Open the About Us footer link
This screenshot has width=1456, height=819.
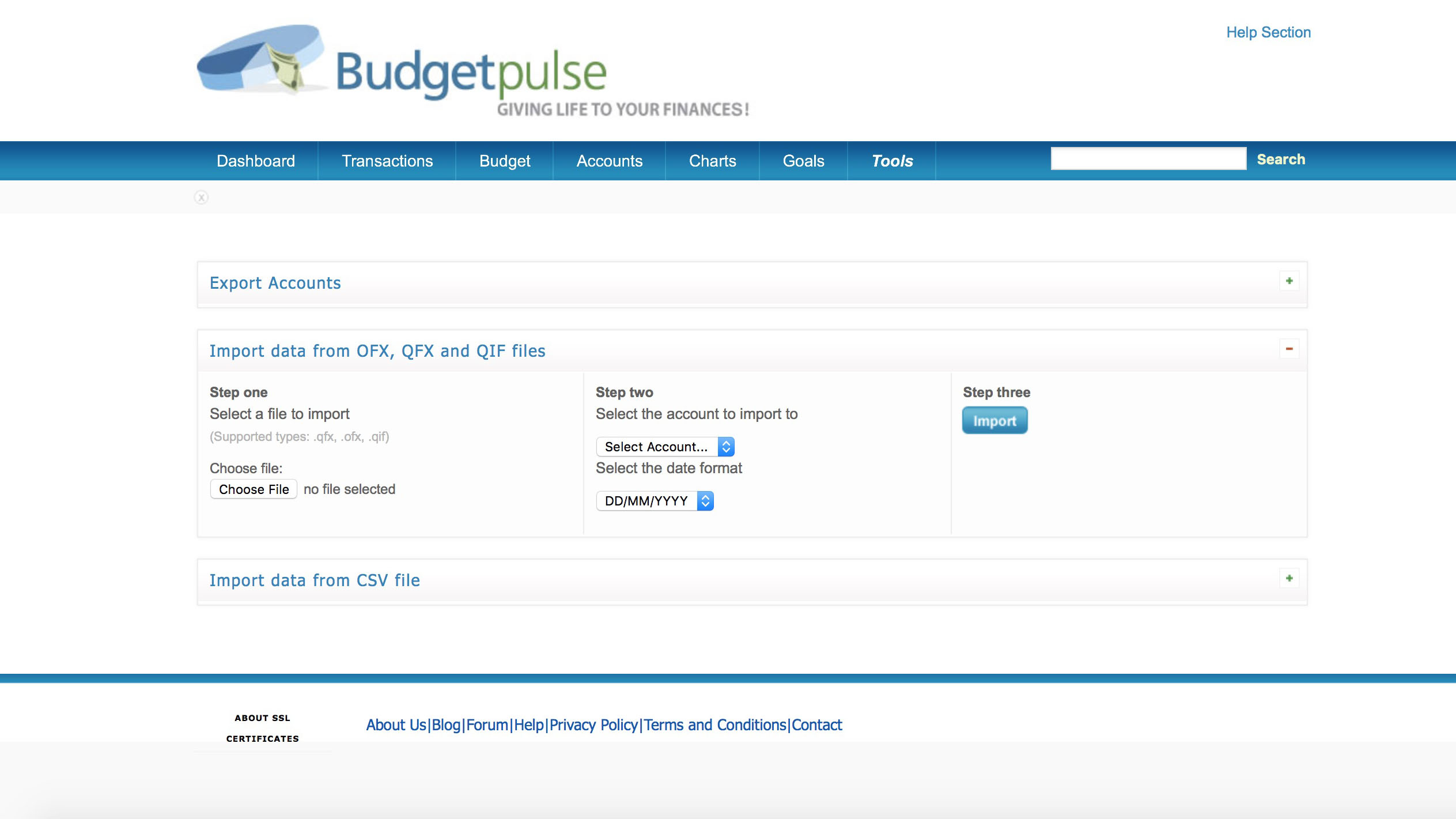point(396,725)
